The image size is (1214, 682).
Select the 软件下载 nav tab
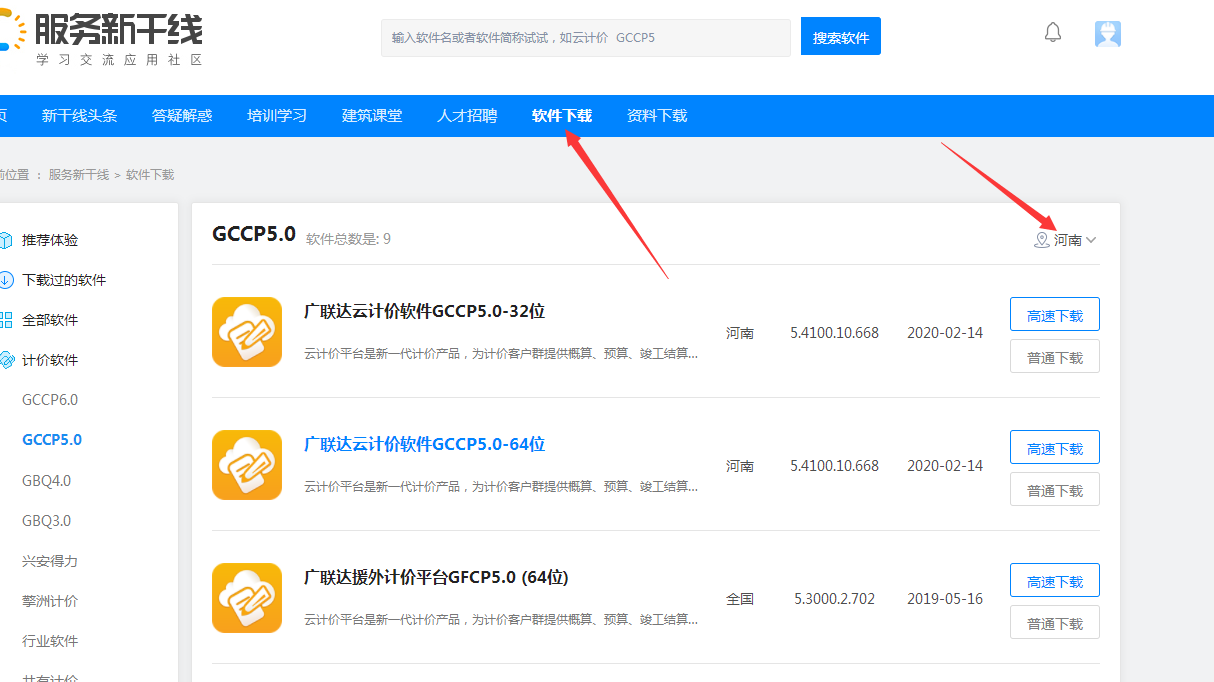point(562,116)
